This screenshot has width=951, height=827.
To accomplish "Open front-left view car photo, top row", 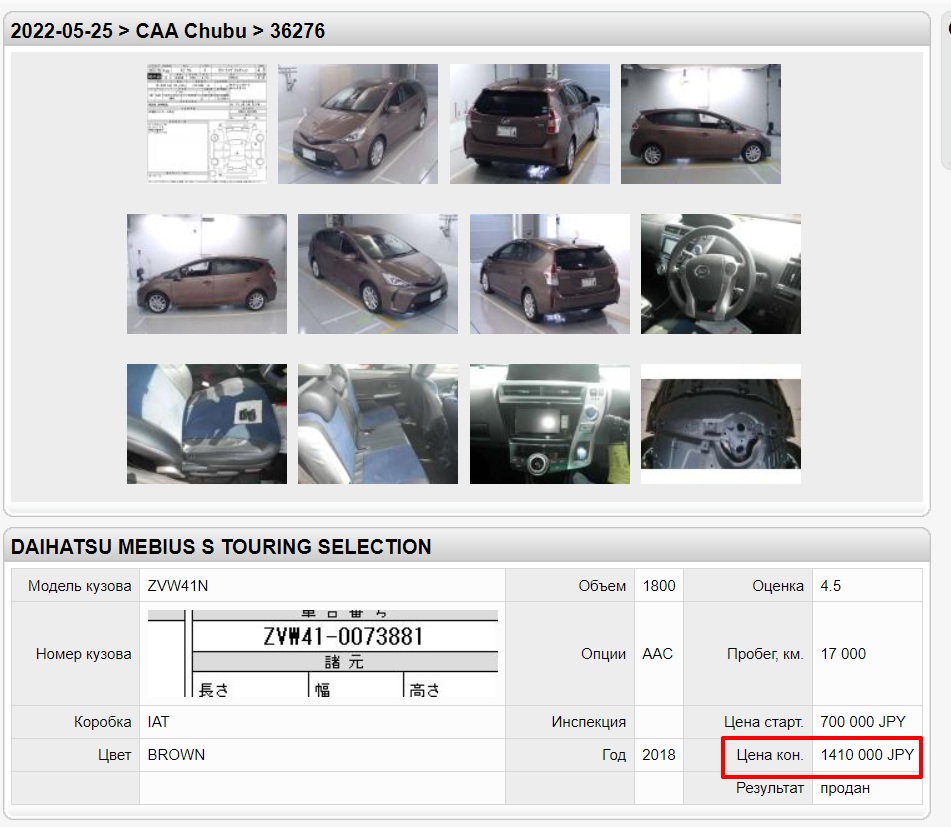I will 358,124.
